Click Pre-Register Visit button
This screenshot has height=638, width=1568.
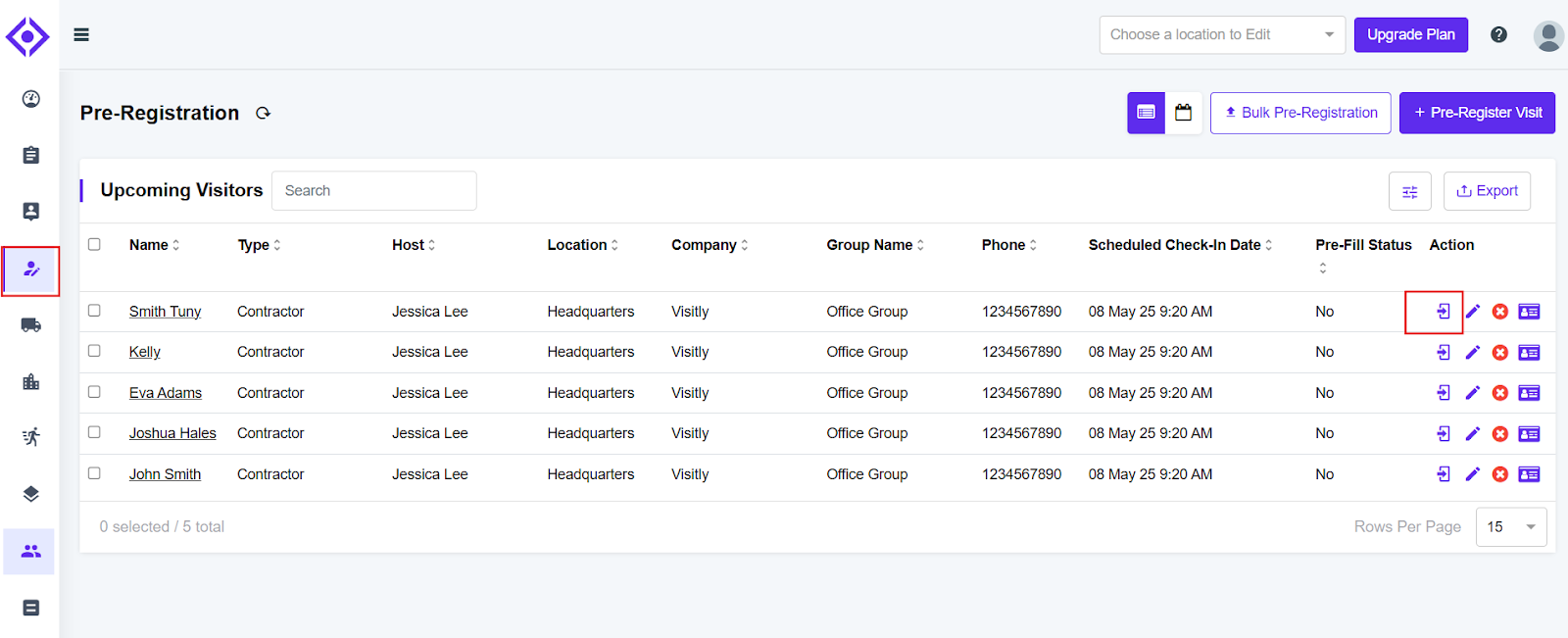[1478, 113]
